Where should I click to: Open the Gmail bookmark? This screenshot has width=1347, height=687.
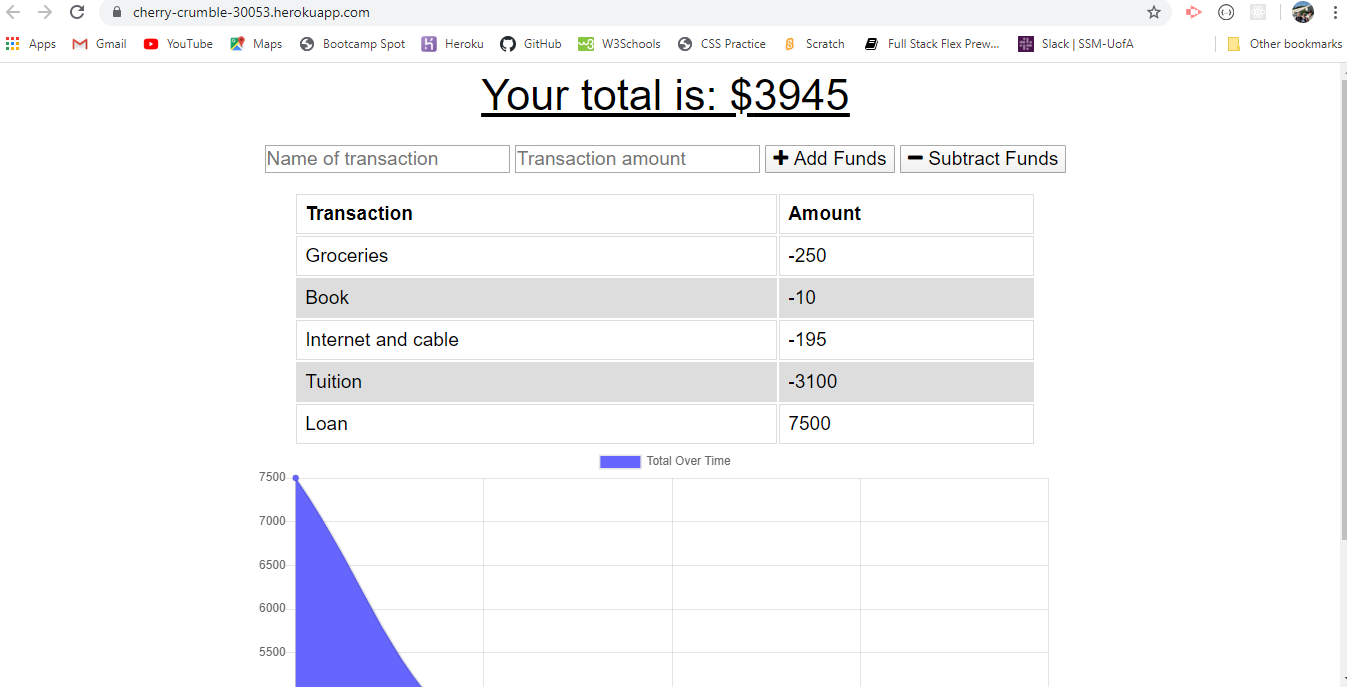tap(98, 43)
